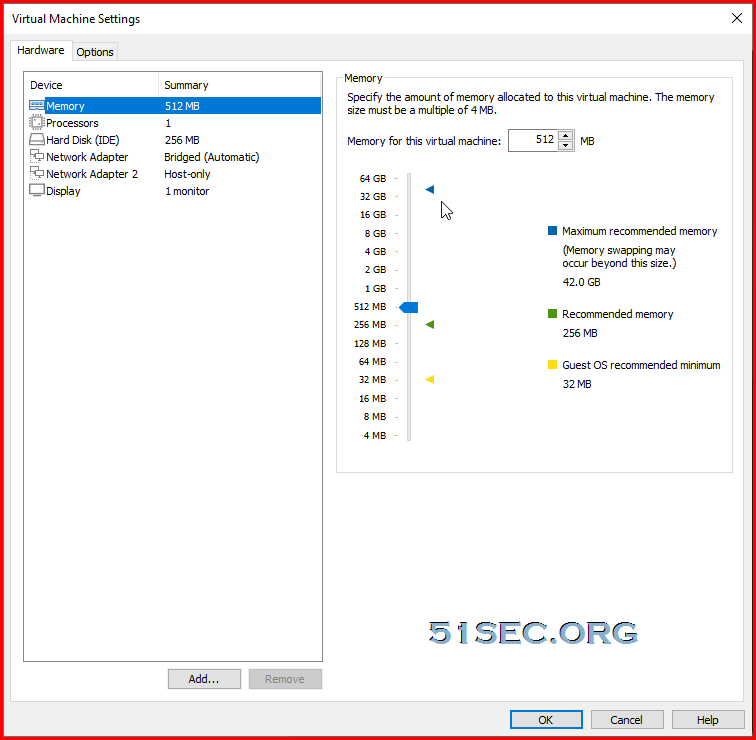Click the 128 MB scale label
This screenshot has width=756, height=740.
click(x=370, y=343)
